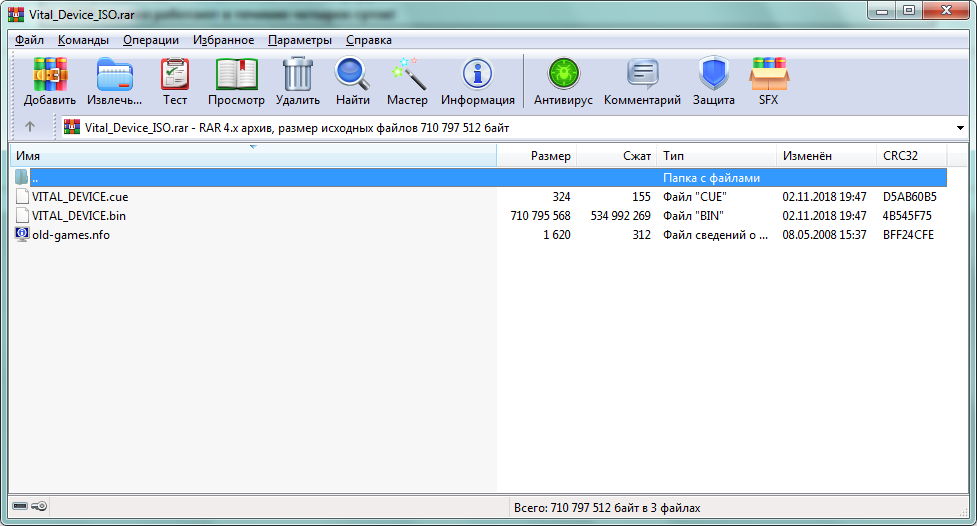
Task: Click the Удалить trash can icon
Action: (x=298, y=74)
